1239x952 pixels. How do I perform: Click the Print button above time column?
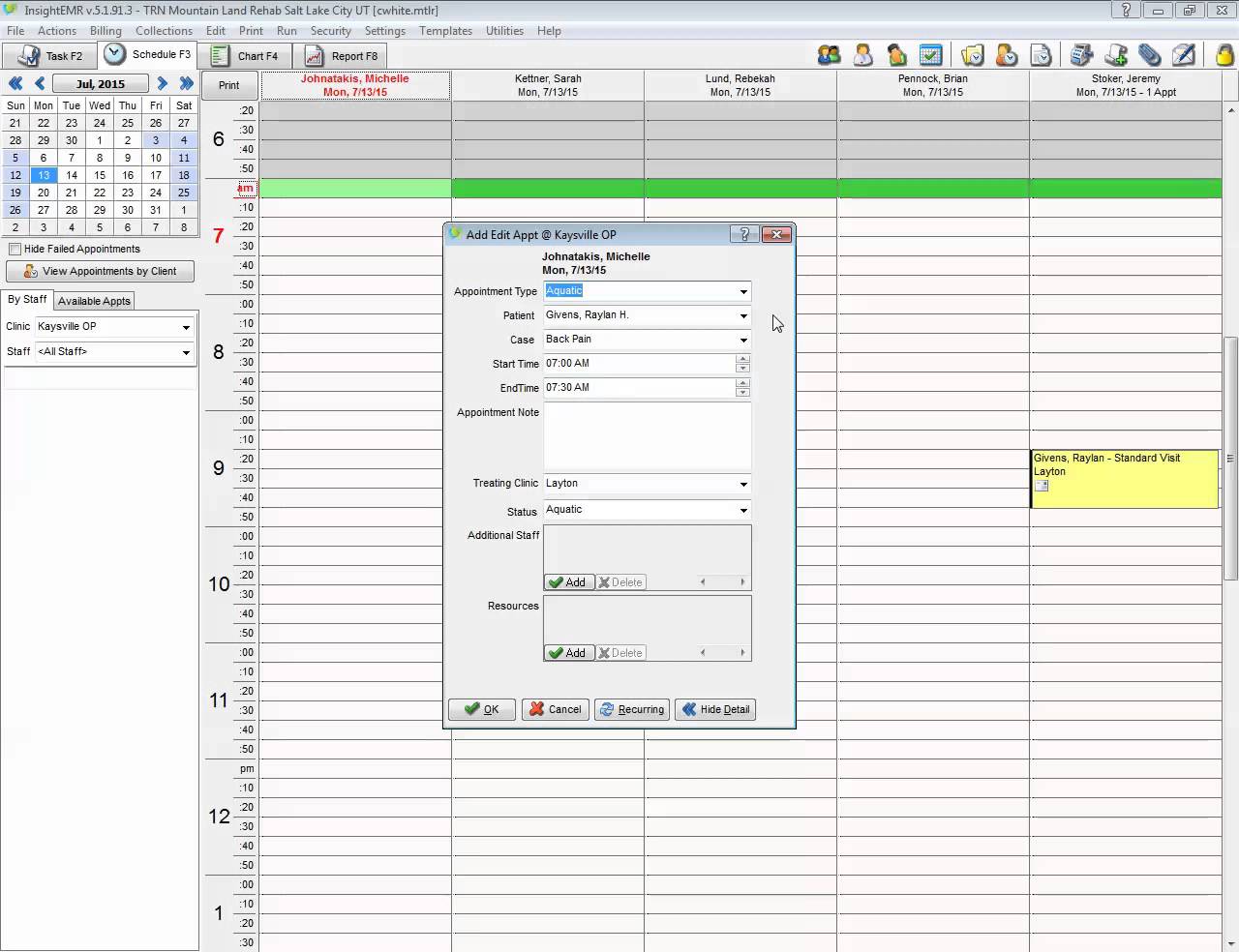(x=229, y=85)
